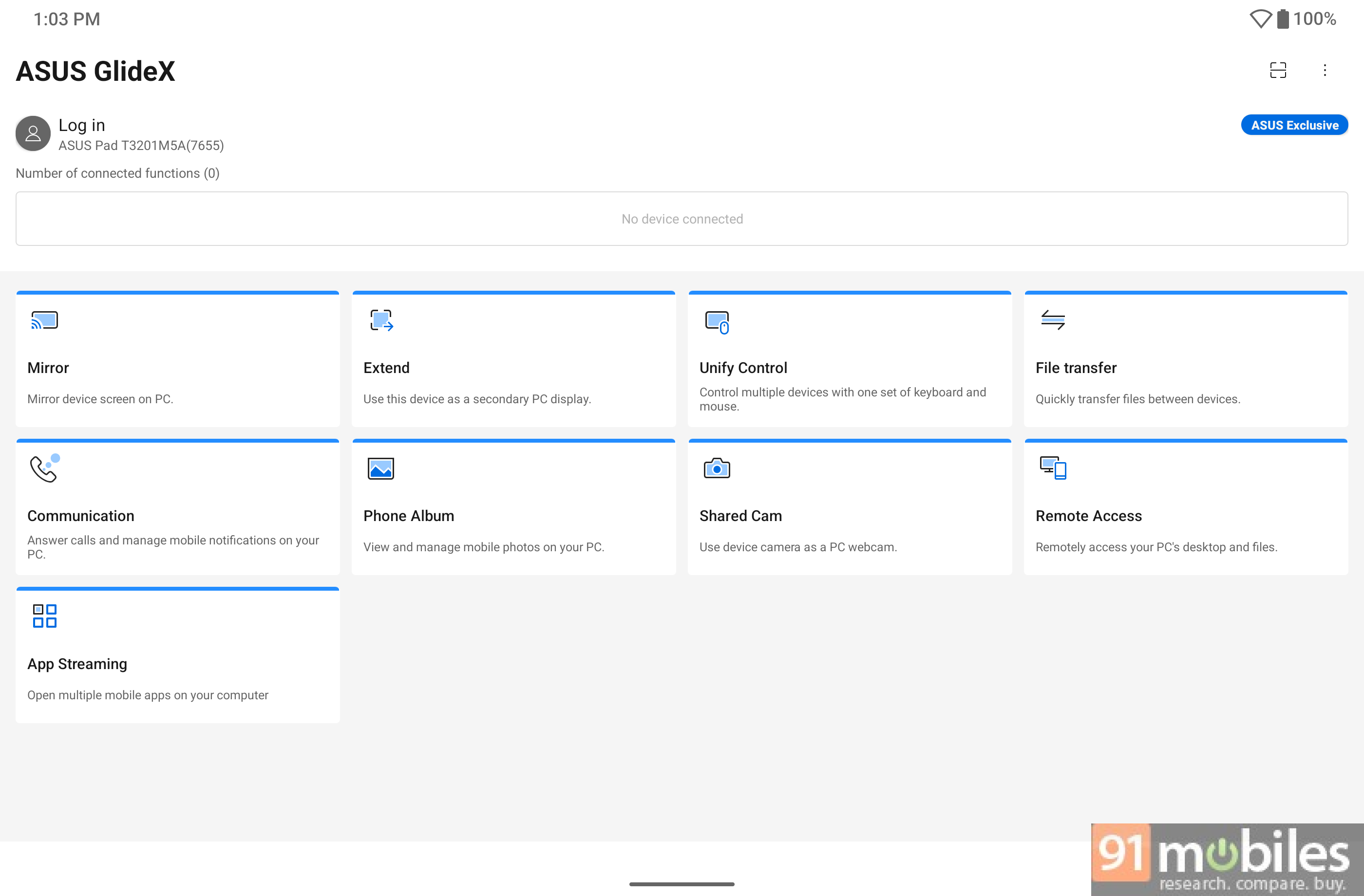Tap the bottom navigation gesture bar
This screenshot has width=1364, height=896.
coord(682,884)
